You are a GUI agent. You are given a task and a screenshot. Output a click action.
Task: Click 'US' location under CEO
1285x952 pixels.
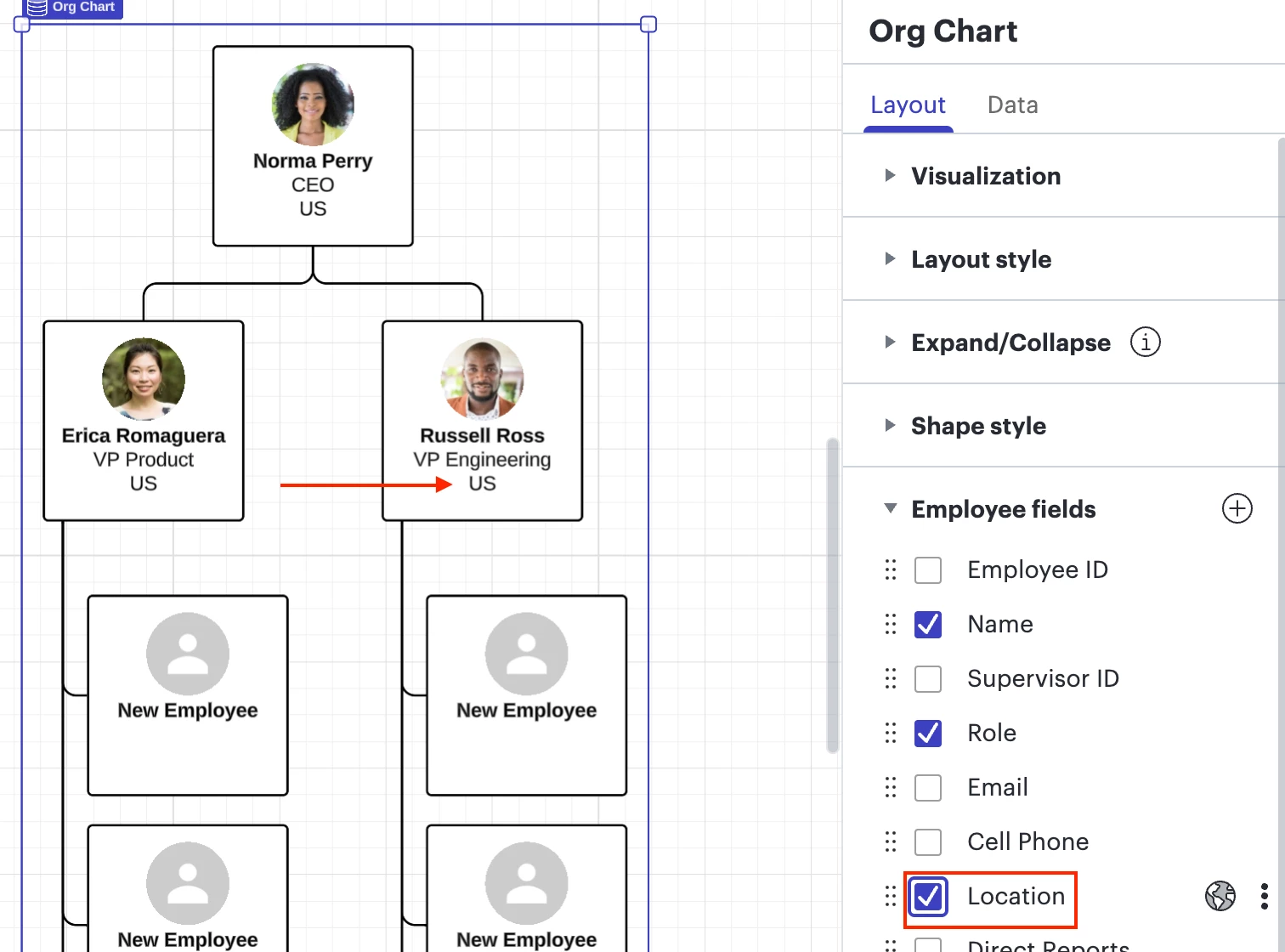click(x=313, y=208)
